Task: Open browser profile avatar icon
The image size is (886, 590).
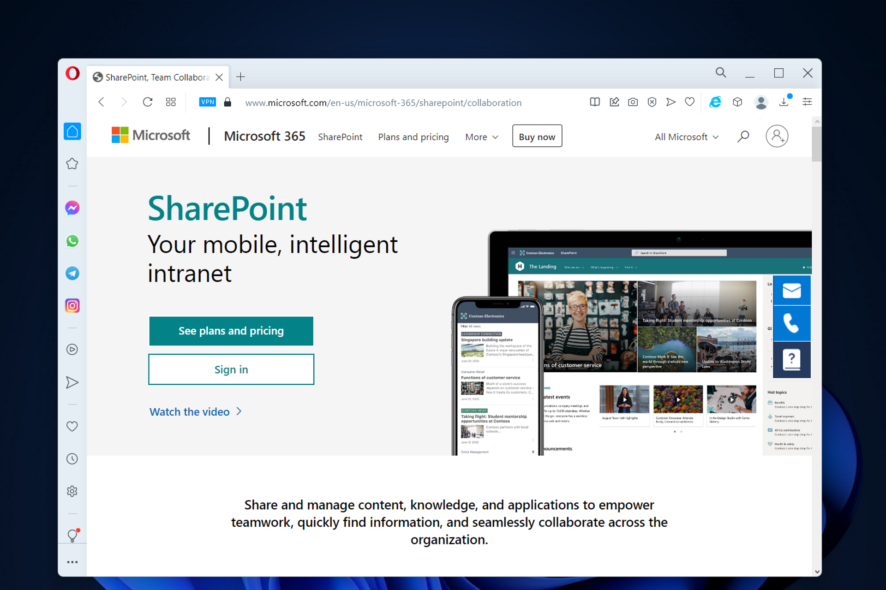Action: point(761,102)
